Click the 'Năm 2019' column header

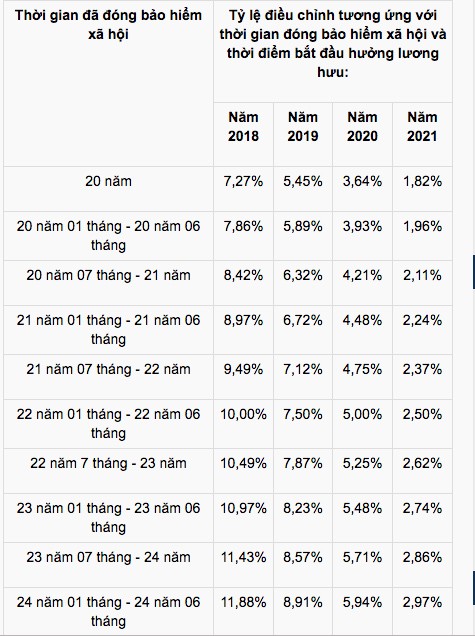click(x=303, y=127)
